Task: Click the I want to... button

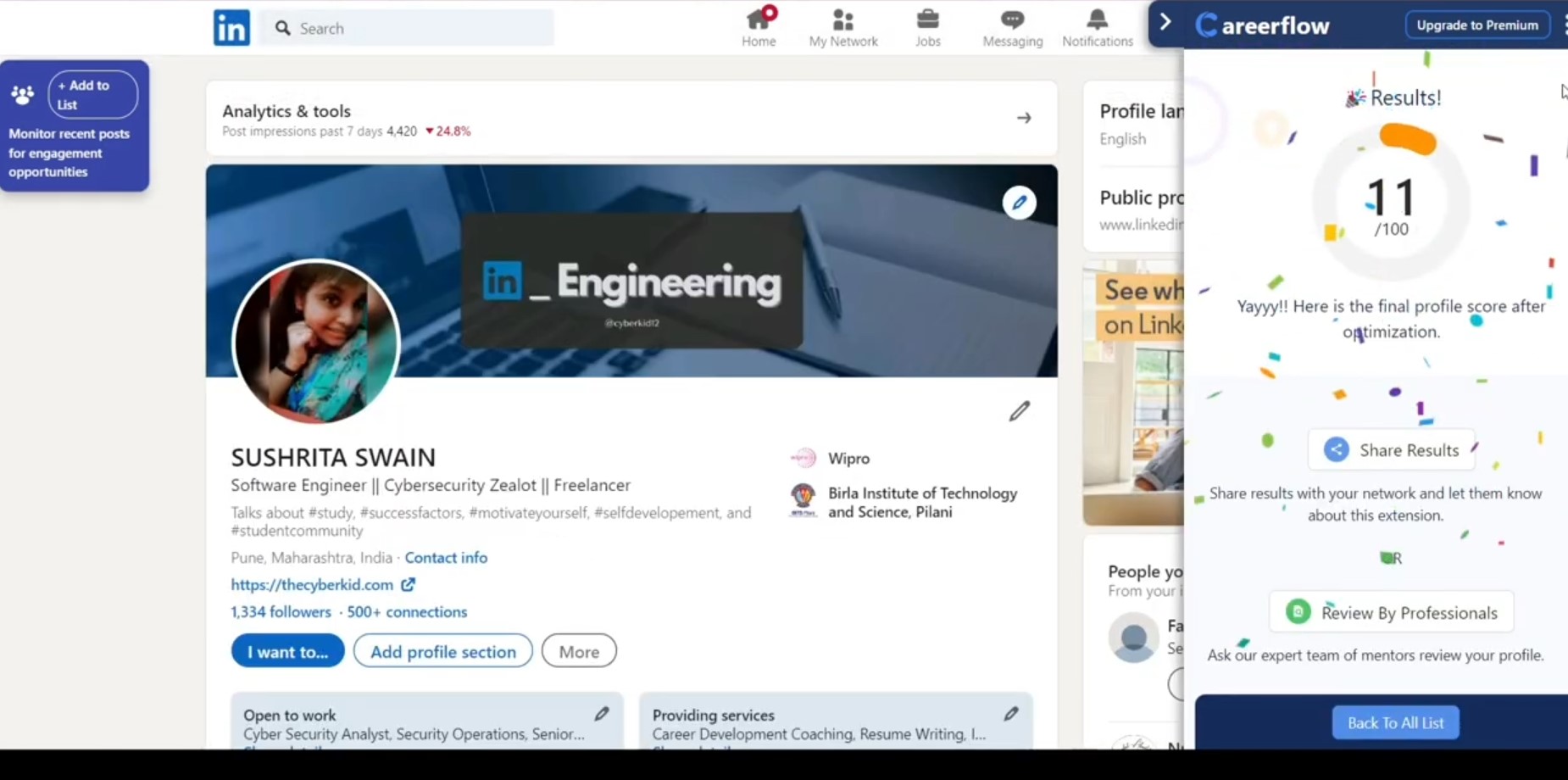Action: click(x=287, y=651)
